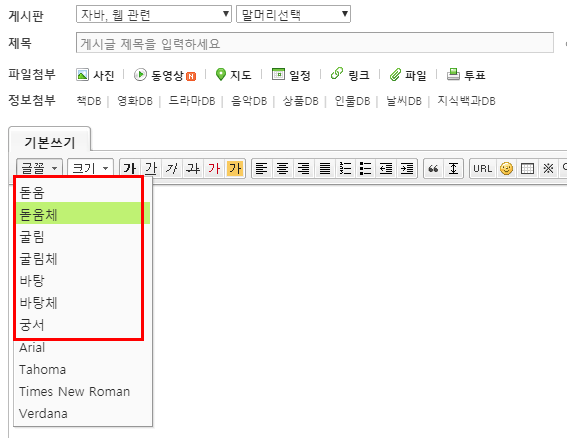567x438 pixels.
Task: Open special characters ※ picker
Action: [548, 169]
